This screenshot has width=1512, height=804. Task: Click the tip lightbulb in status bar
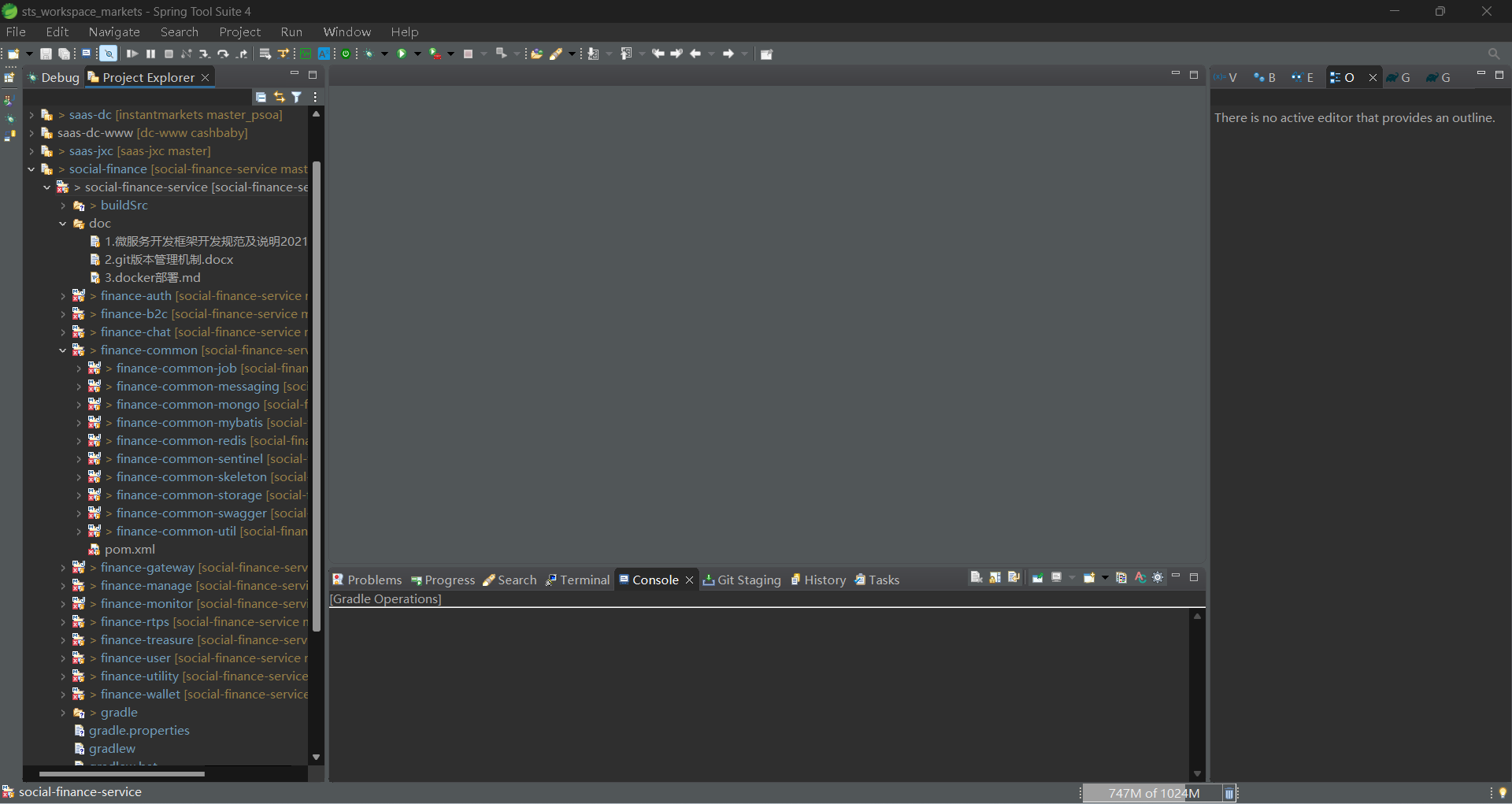coord(1503,793)
